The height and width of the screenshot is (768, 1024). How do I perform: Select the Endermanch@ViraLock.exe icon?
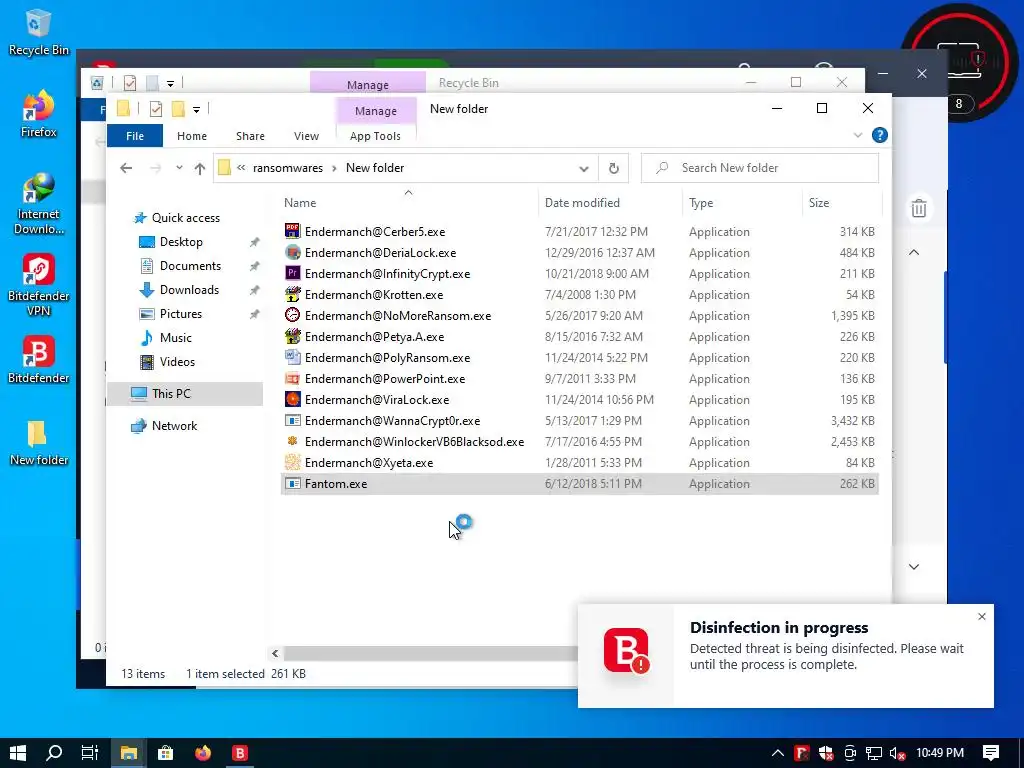[293, 399]
